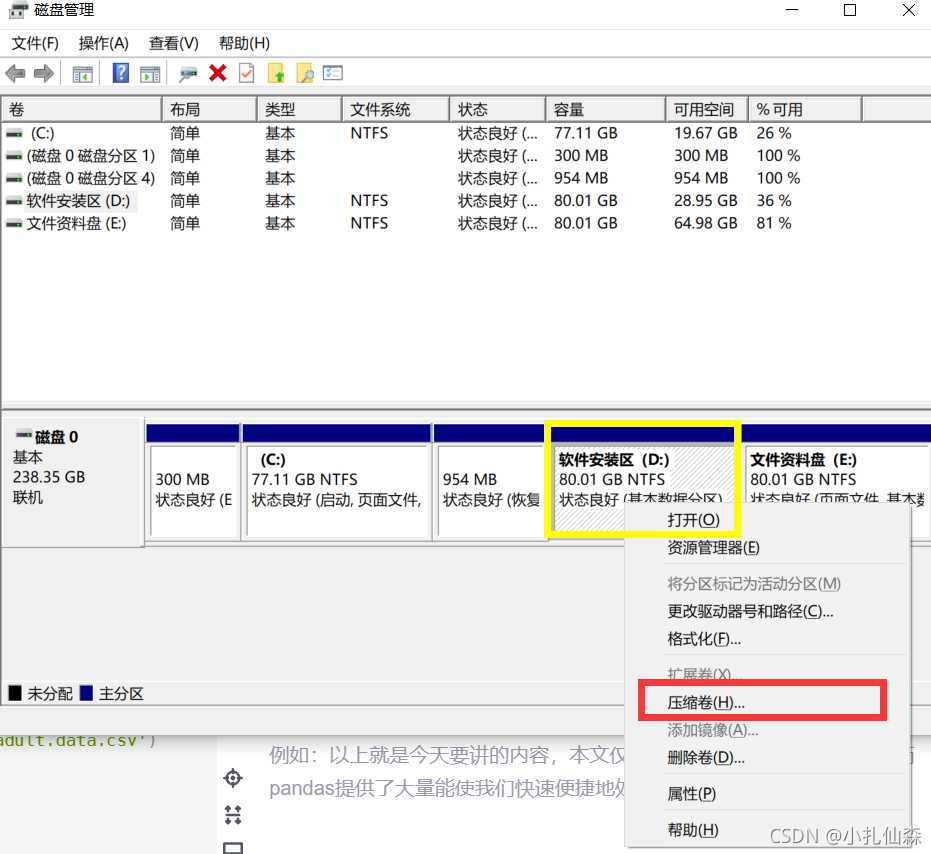The width and height of the screenshot is (931, 854).
Task: Click the checklist settings toolbar icon
Action: (332, 72)
